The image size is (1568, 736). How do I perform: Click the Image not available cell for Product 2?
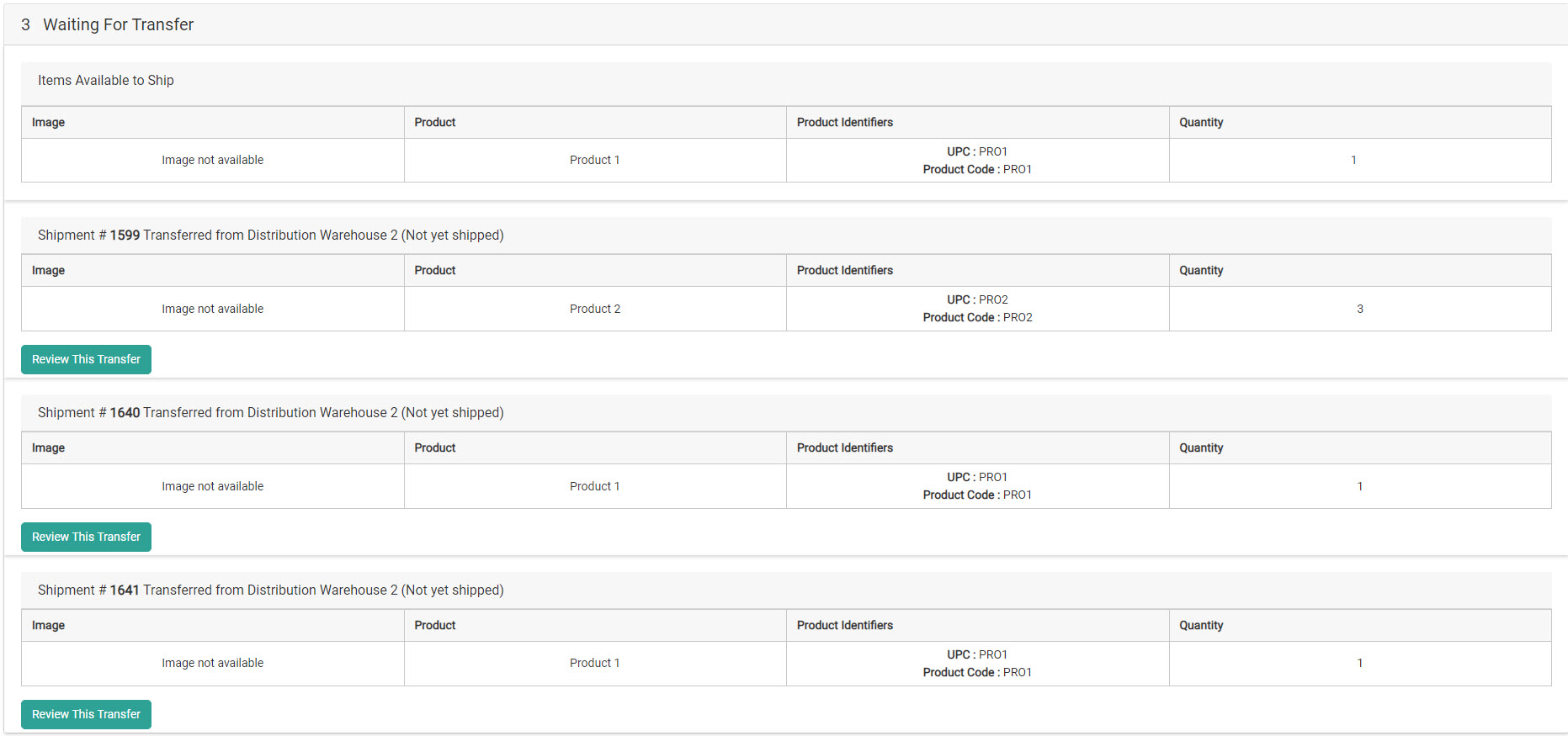point(212,309)
